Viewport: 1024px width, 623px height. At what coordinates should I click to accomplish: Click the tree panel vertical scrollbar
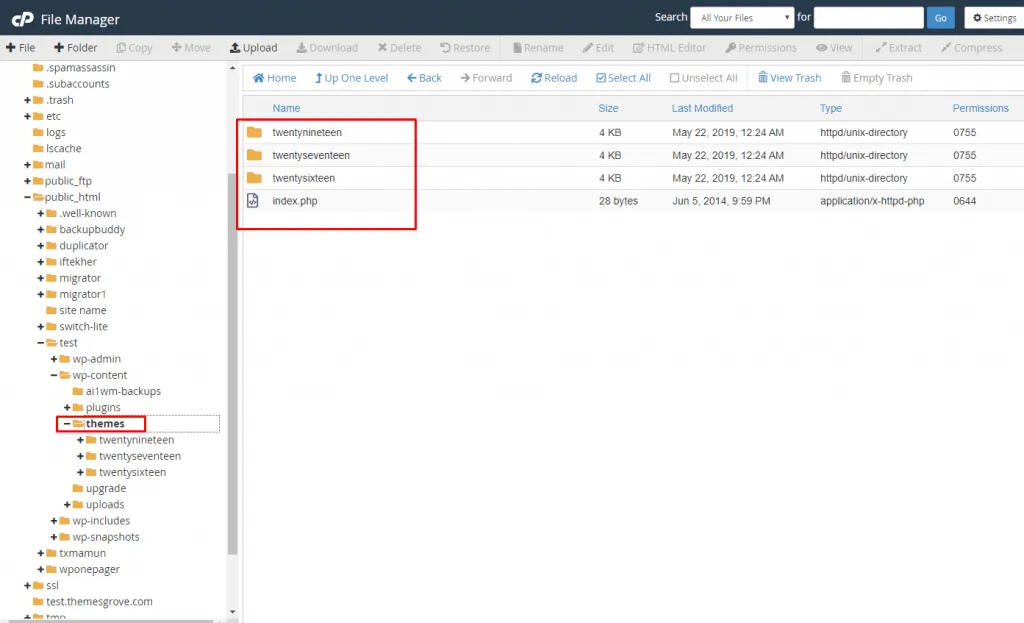tap(232, 364)
